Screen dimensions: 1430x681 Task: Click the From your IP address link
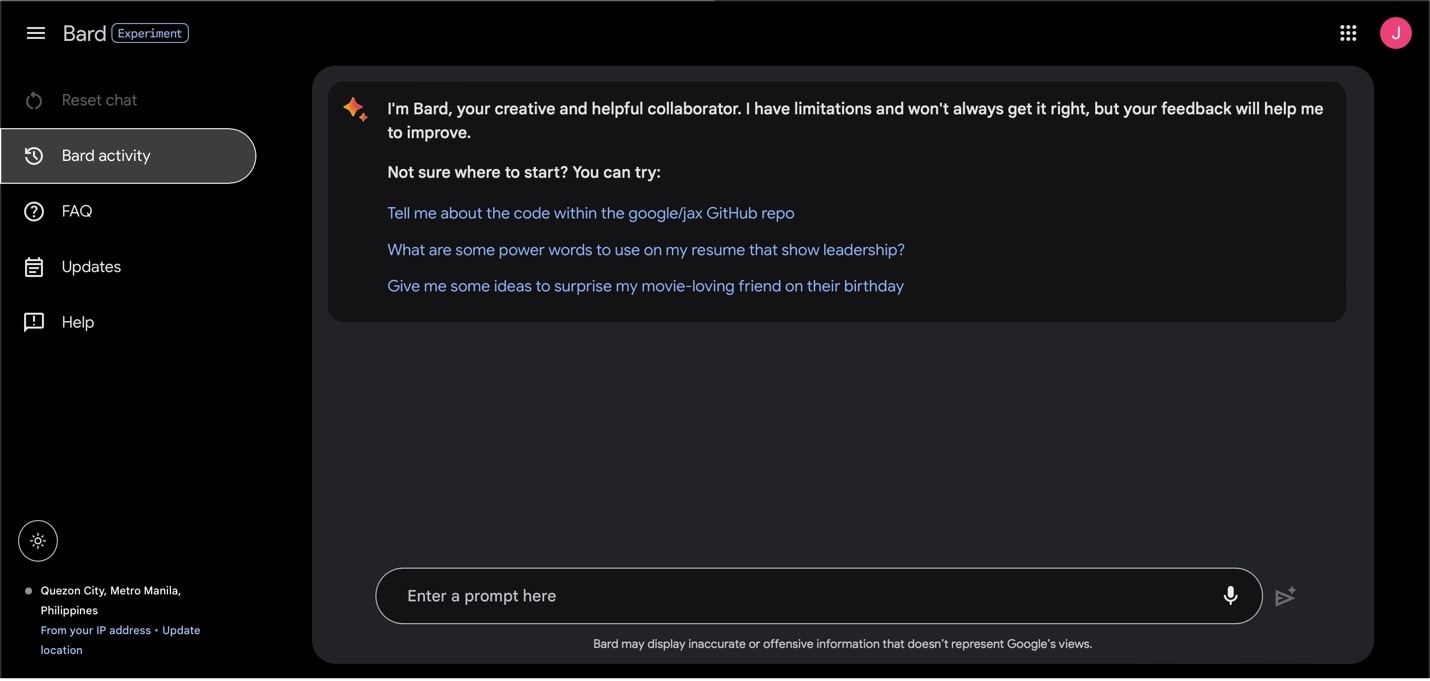tap(95, 630)
